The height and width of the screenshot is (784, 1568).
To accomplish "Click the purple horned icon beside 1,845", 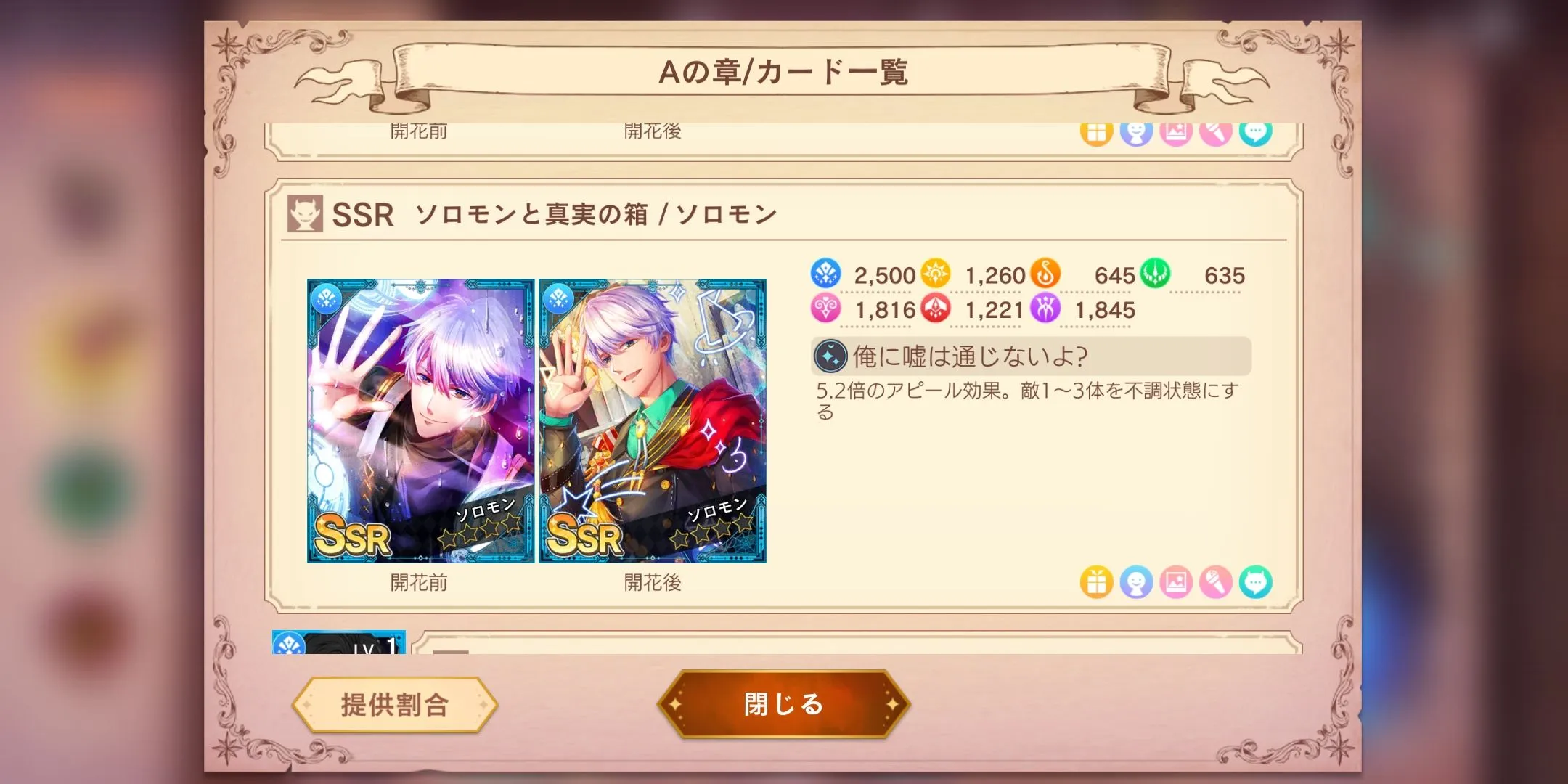I will point(1045,309).
